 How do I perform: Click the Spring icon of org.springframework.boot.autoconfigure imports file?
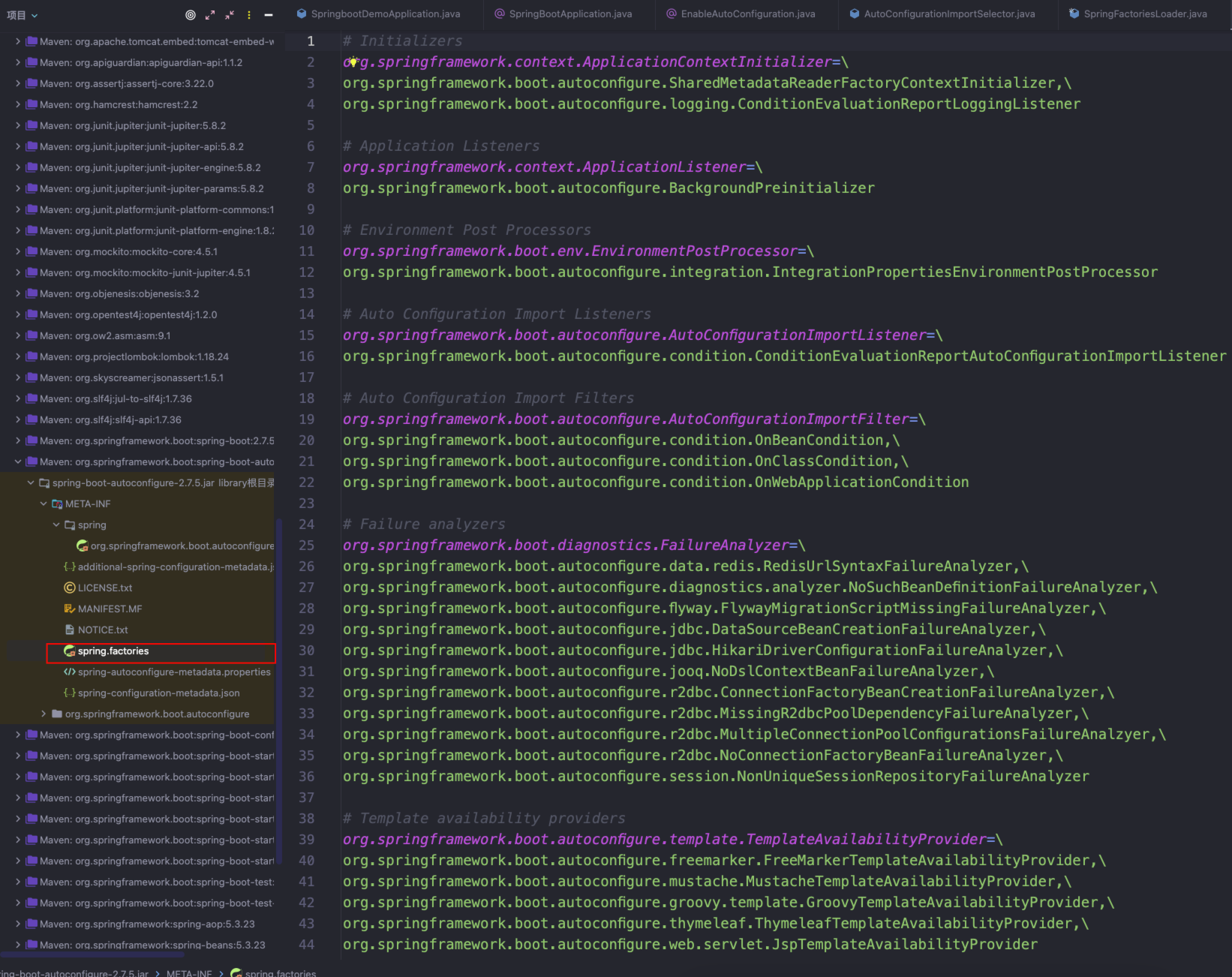coord(83,546)
